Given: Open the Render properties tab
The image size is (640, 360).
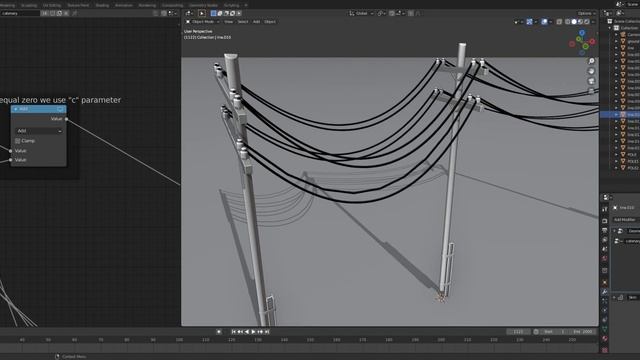Looking at the screenshot, I should (x=605, y=221).
